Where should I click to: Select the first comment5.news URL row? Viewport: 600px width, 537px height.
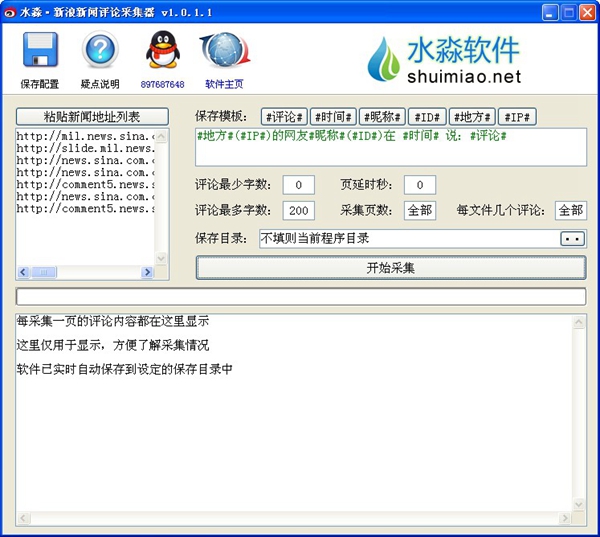85,185
